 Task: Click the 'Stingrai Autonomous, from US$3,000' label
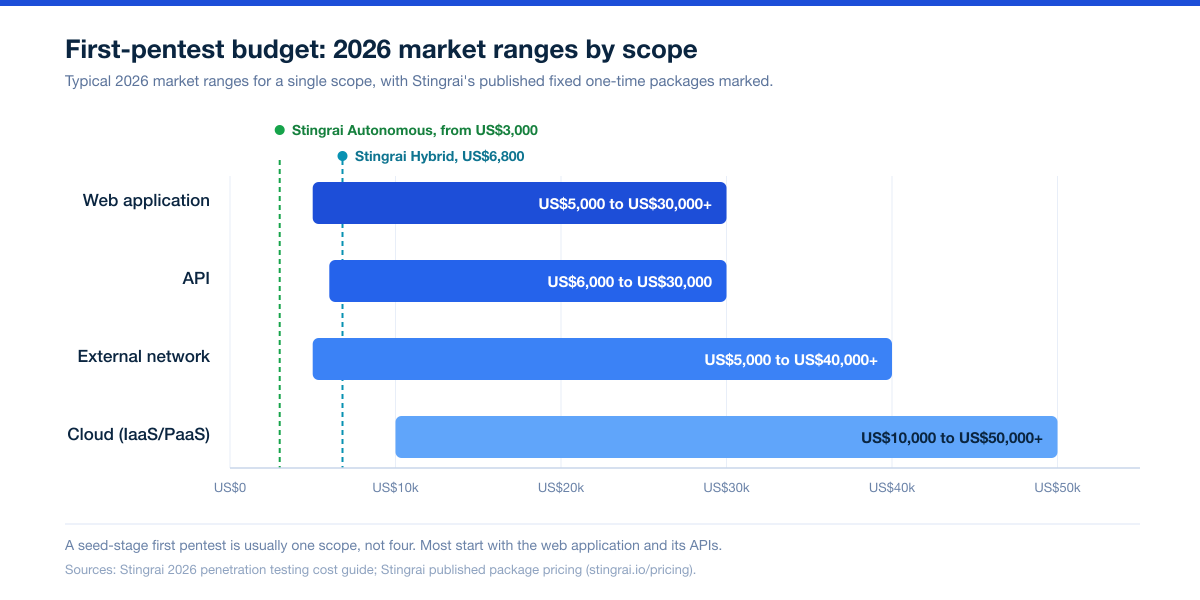tap(415, 130)
